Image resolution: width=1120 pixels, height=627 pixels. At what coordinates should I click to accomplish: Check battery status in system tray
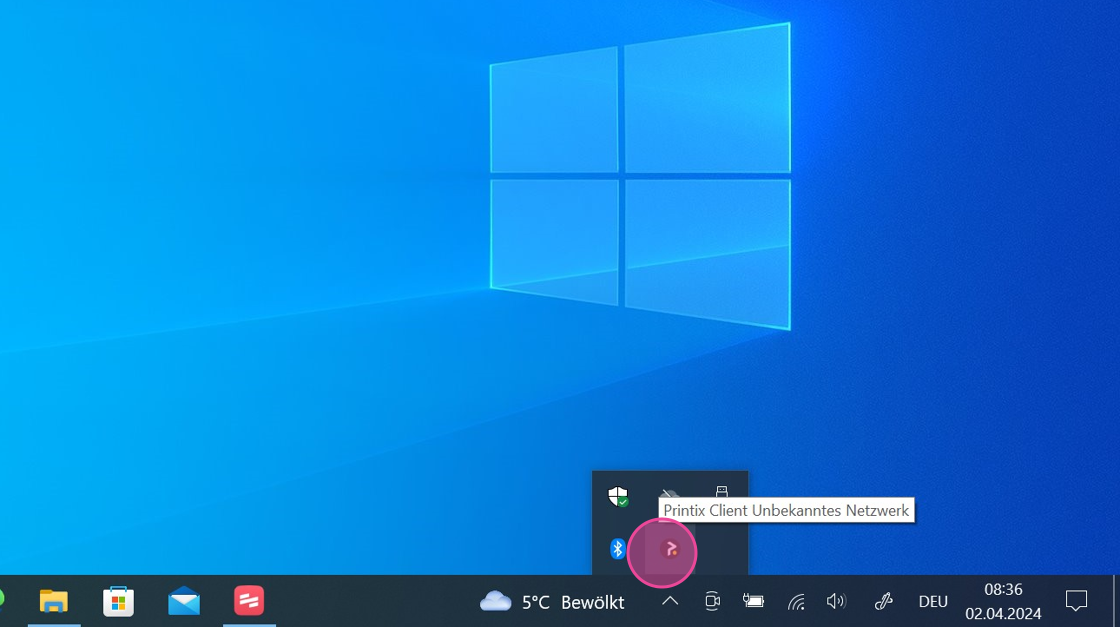754,601
